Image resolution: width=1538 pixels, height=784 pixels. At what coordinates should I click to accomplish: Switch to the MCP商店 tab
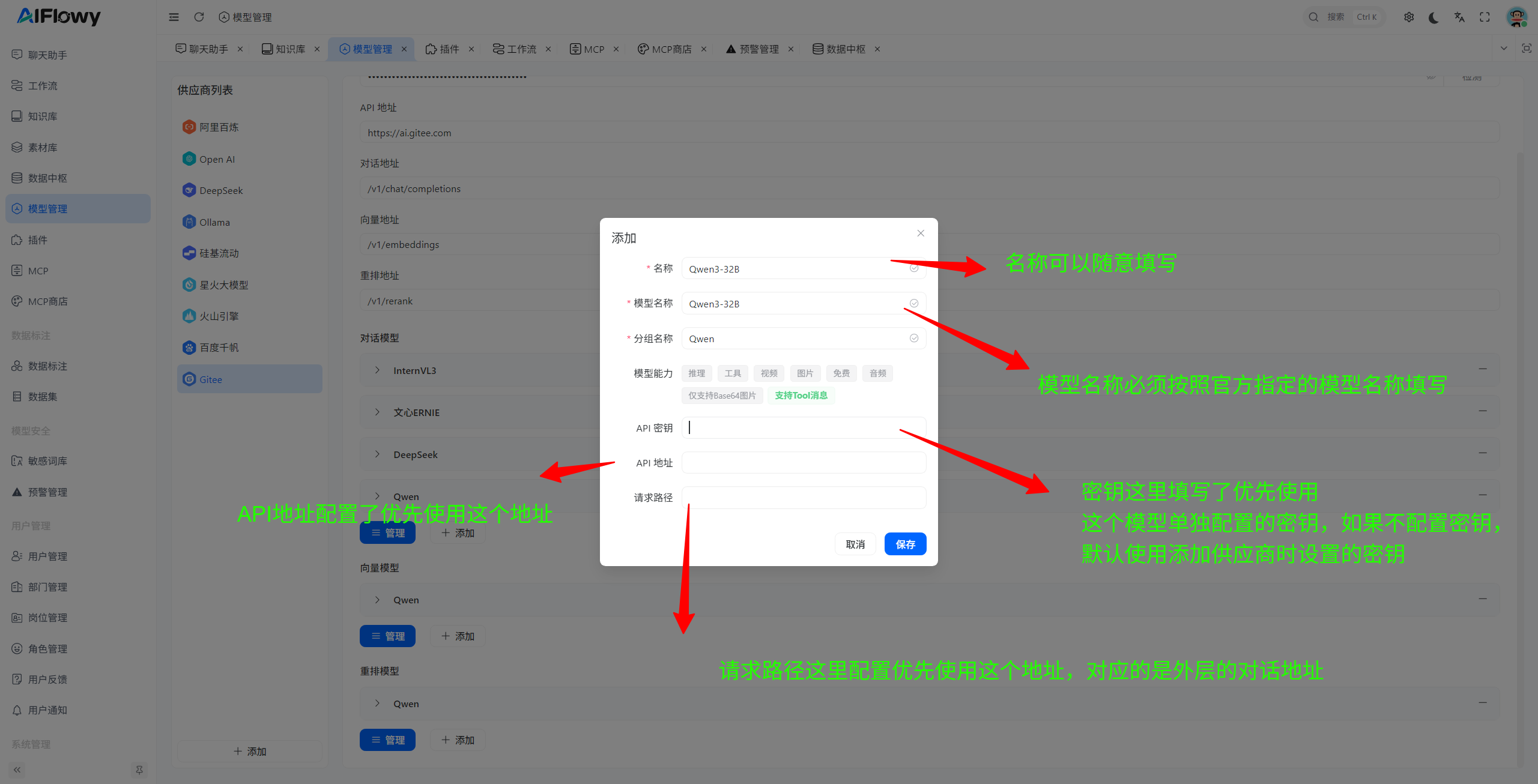[671, 49]
